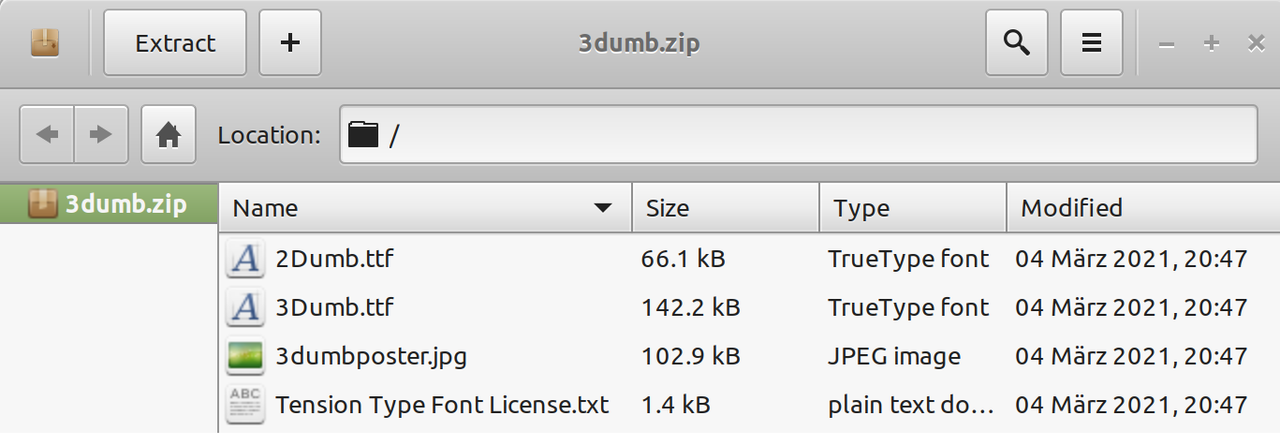
Task: Click the 3Dumb.ttf font file icon
Action: pos(245,308)
